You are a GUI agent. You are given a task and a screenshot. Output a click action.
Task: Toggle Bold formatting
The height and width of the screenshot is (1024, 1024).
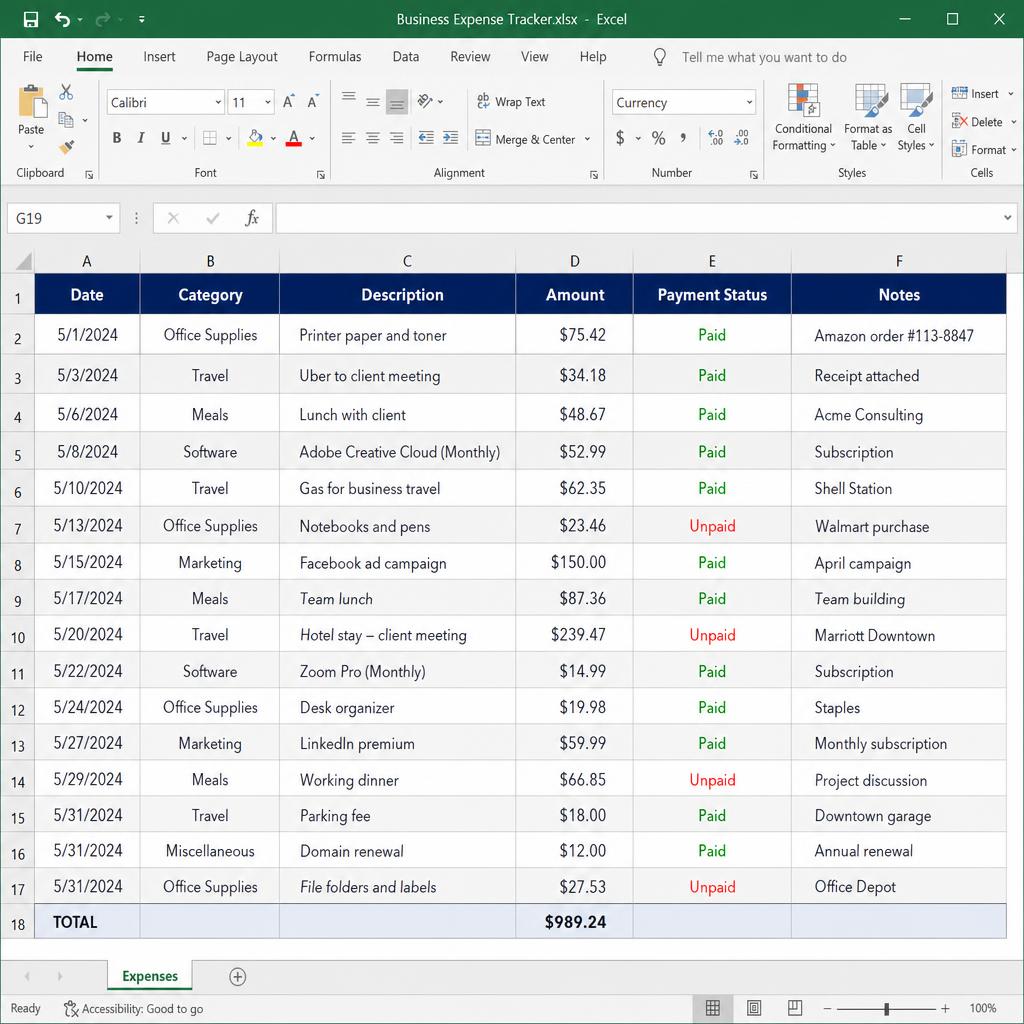click(117, 138)
